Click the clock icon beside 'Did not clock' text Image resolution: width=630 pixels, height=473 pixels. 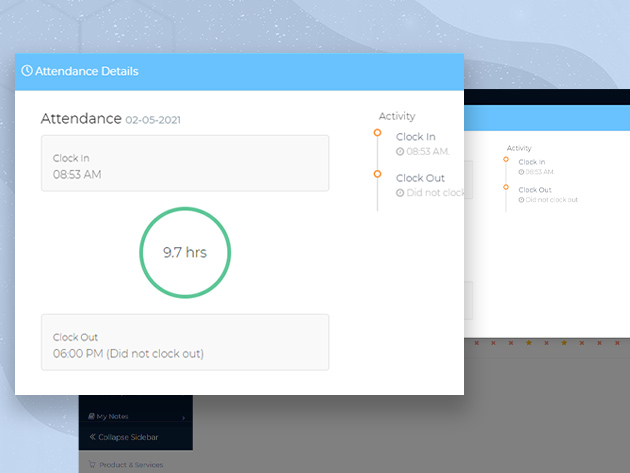400,193
